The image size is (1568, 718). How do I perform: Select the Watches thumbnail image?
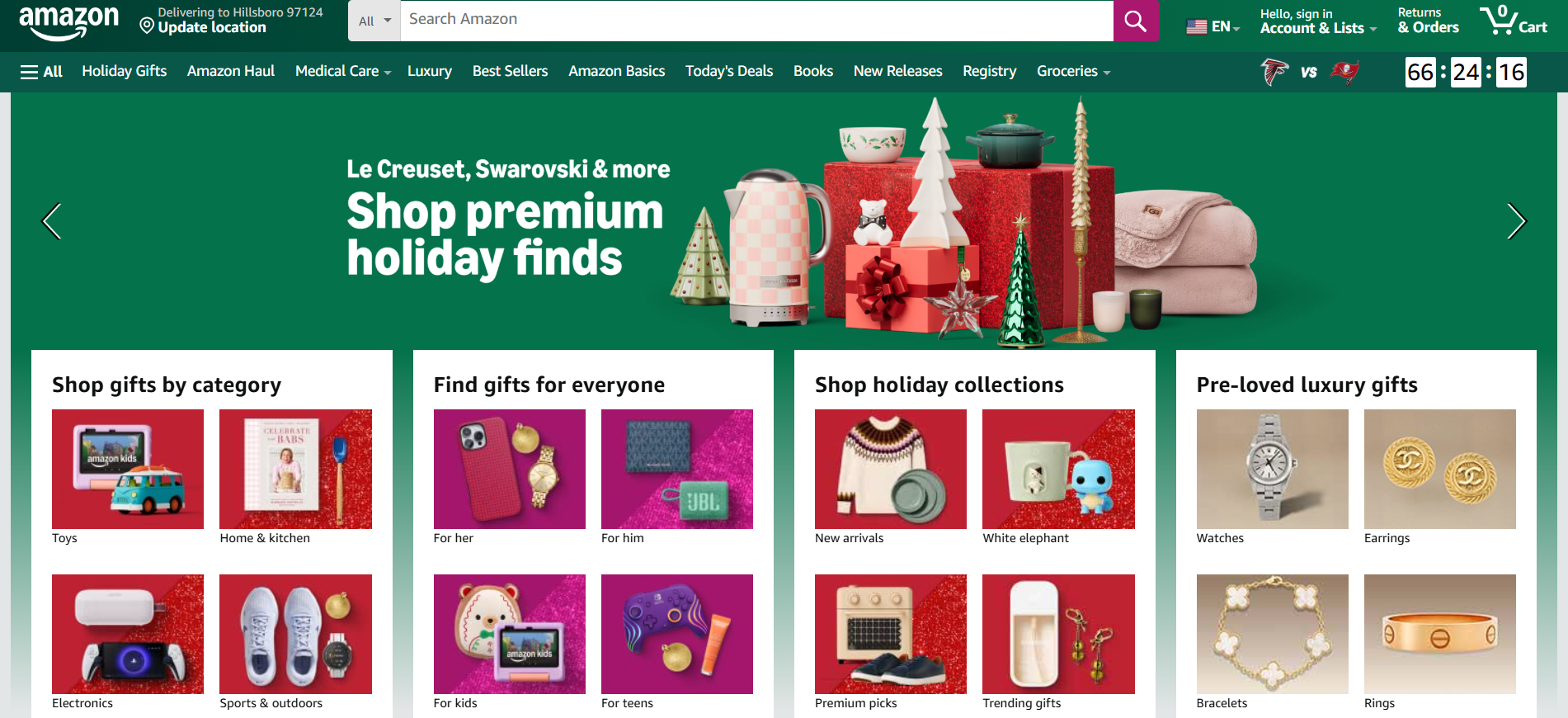pos(1272,469)
